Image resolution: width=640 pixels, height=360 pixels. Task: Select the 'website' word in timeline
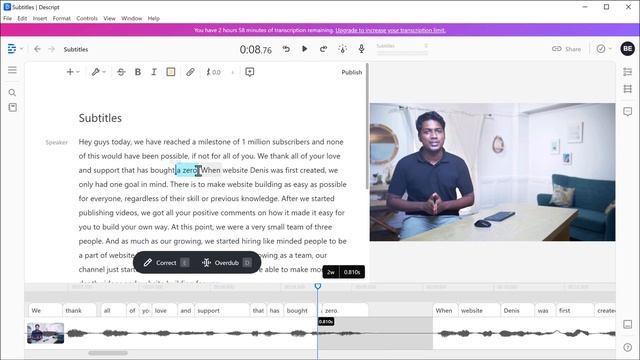click(x=479, y=311)
